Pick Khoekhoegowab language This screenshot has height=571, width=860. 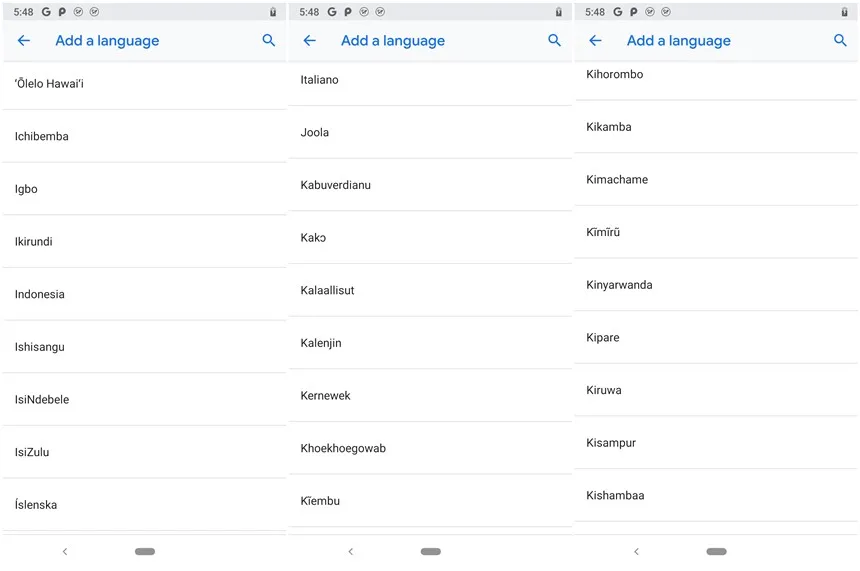[431, 448]
